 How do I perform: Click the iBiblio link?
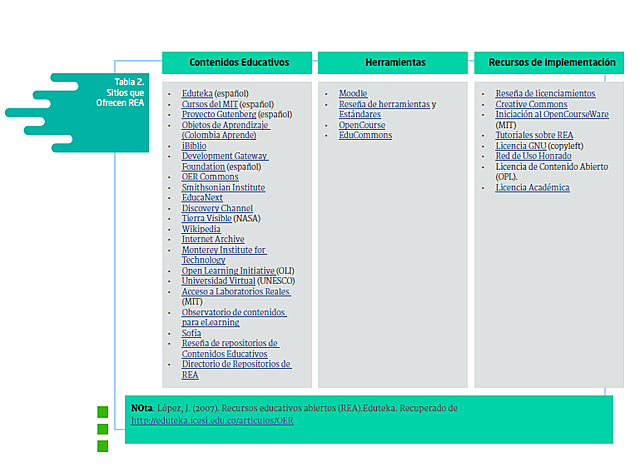[194, 146]
